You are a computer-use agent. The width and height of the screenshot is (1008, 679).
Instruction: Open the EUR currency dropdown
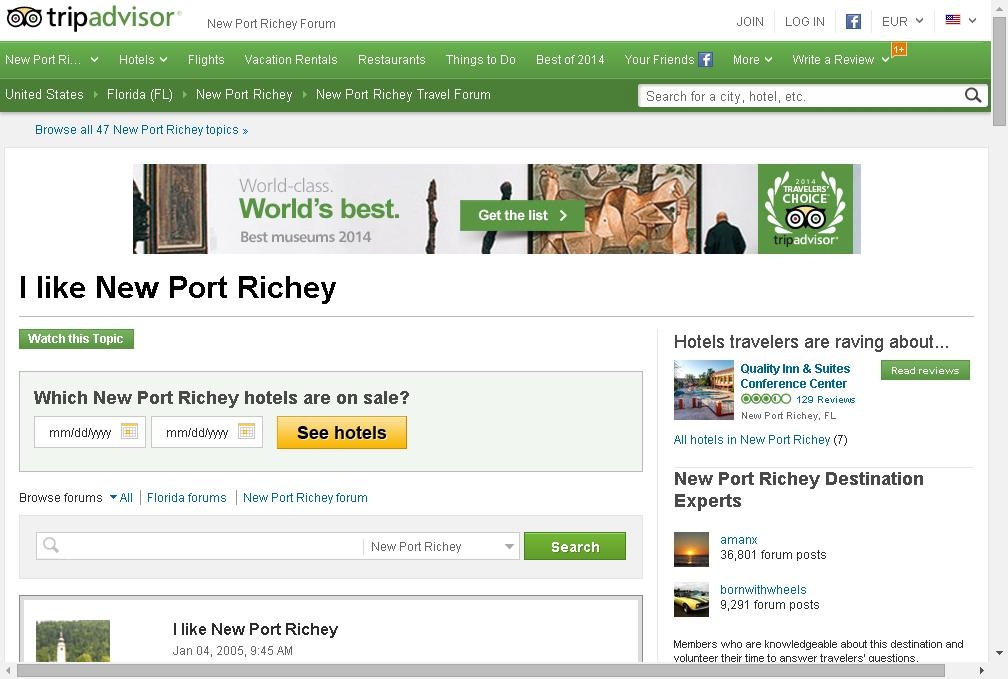pos(902,21)
